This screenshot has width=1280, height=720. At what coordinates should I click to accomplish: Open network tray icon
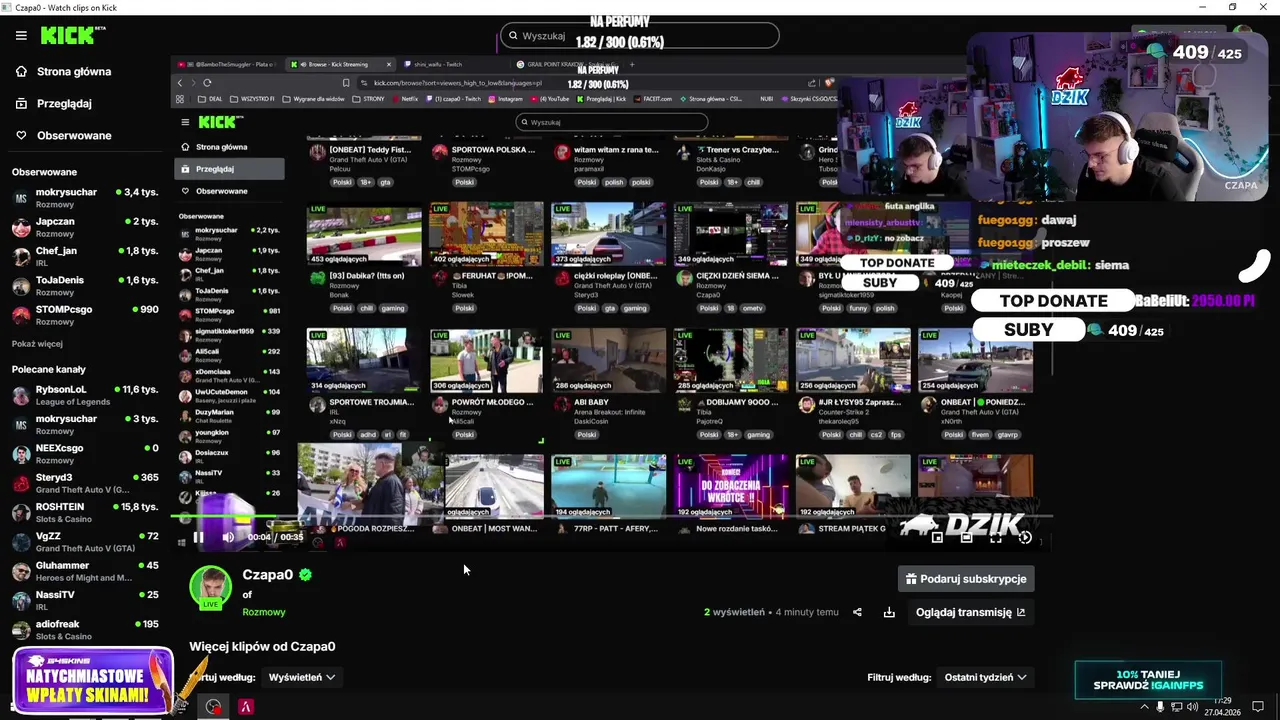[x=1176, y=707]
